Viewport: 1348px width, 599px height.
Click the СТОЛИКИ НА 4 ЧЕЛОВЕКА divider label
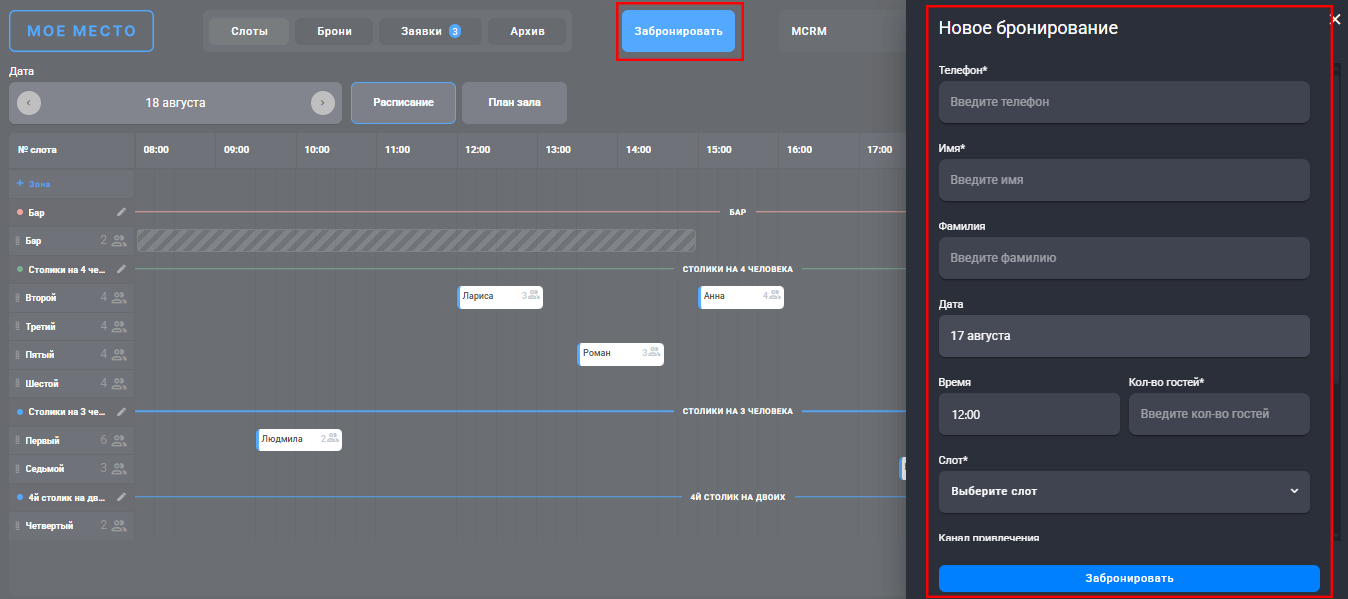738,269
